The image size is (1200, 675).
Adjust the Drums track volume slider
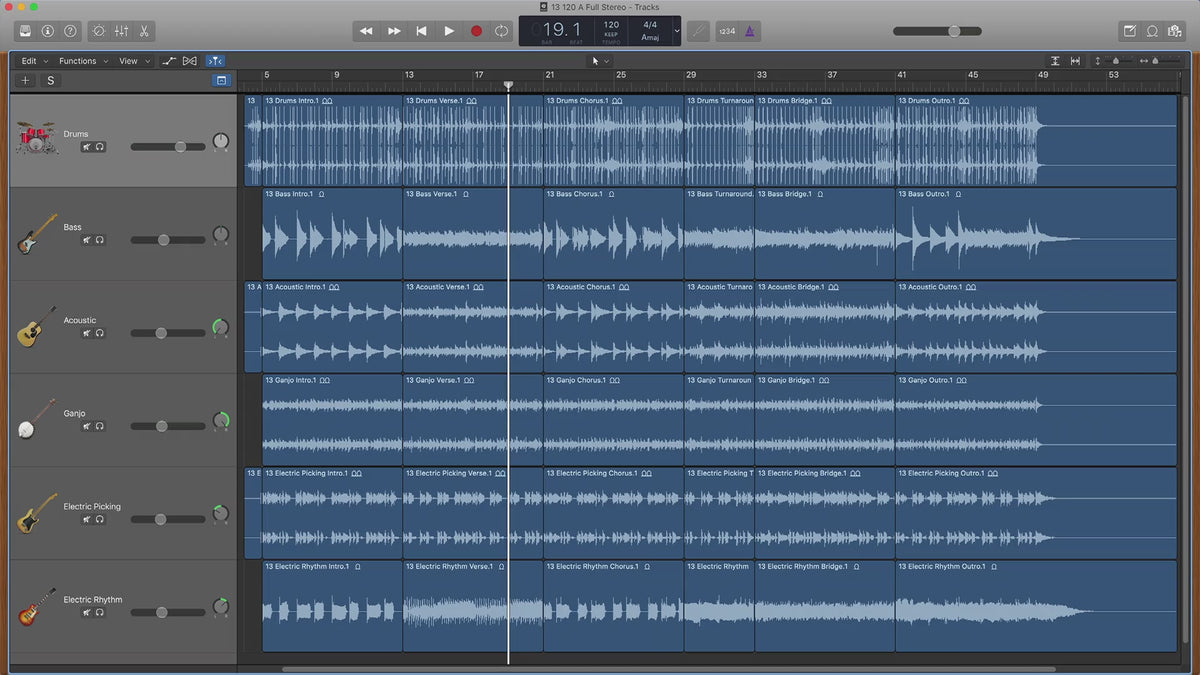(180, 146)
